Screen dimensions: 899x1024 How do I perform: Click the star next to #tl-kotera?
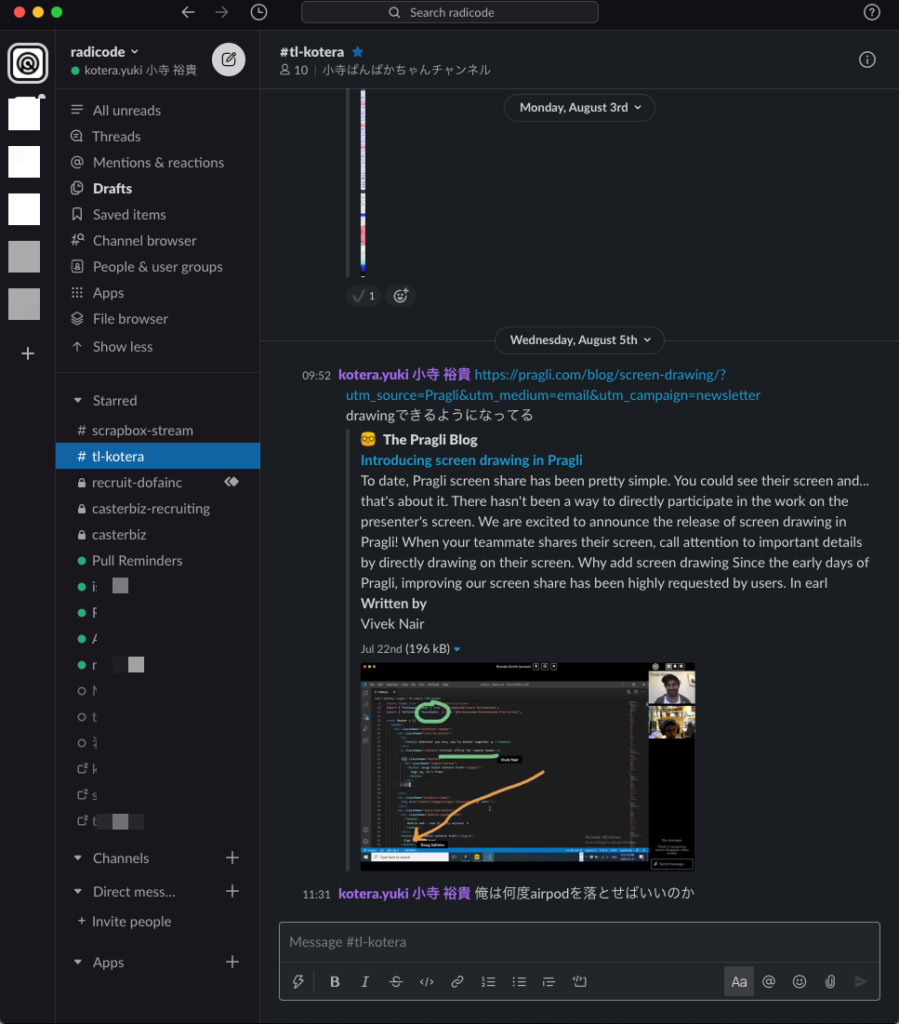(358, 52)
